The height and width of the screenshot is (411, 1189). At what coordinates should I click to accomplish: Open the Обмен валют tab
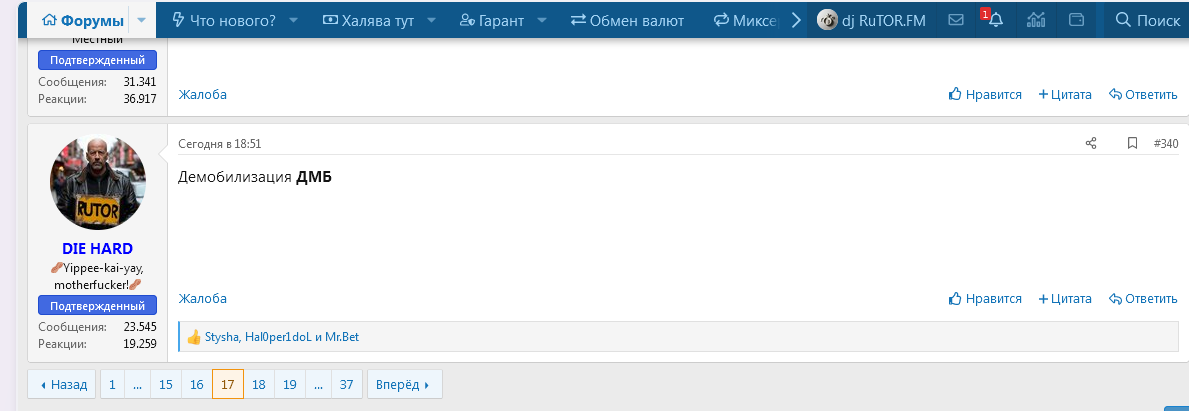tap(627, 20)
